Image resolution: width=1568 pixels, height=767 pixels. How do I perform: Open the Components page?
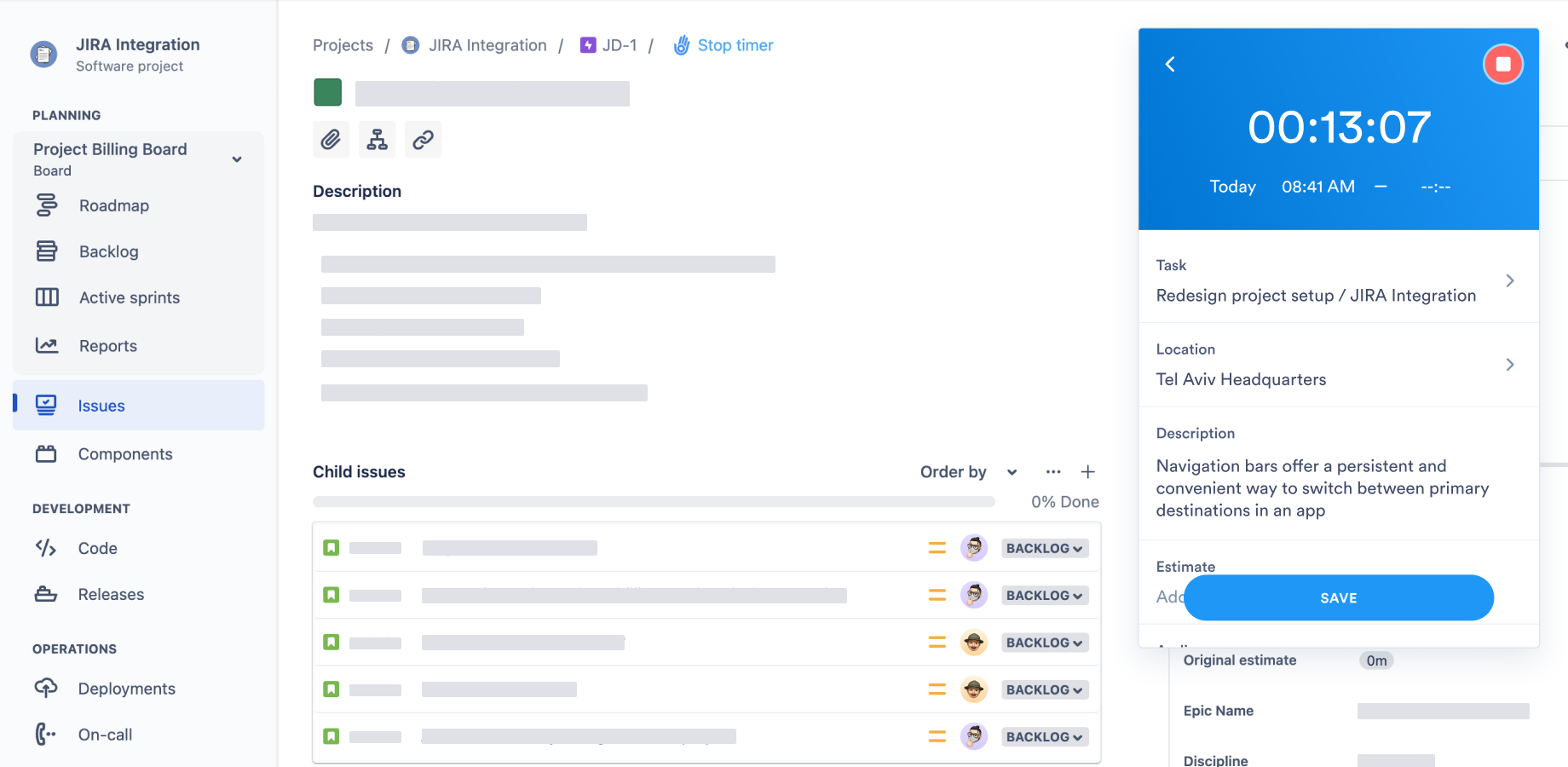125,454
